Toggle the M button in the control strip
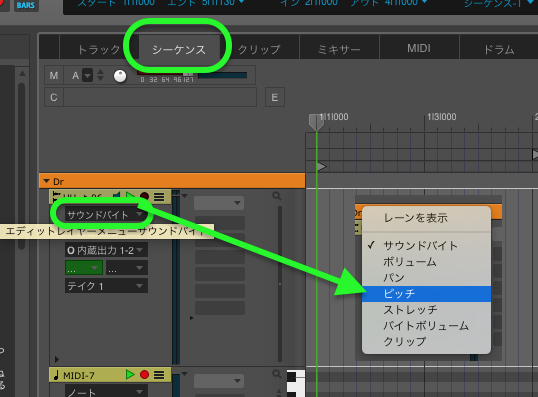 click(x=54, y=75)
